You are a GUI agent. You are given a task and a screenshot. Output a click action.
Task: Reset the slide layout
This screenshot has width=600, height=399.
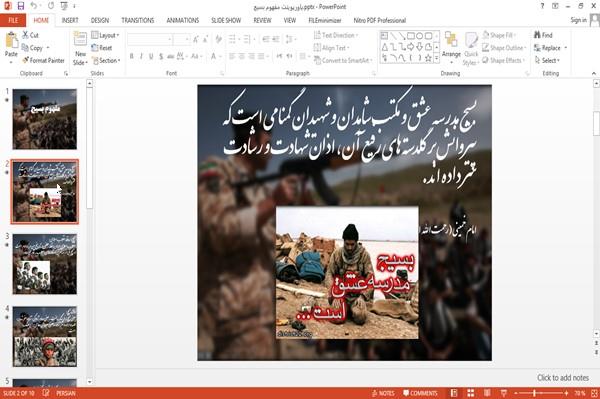(x=102, y=48)
